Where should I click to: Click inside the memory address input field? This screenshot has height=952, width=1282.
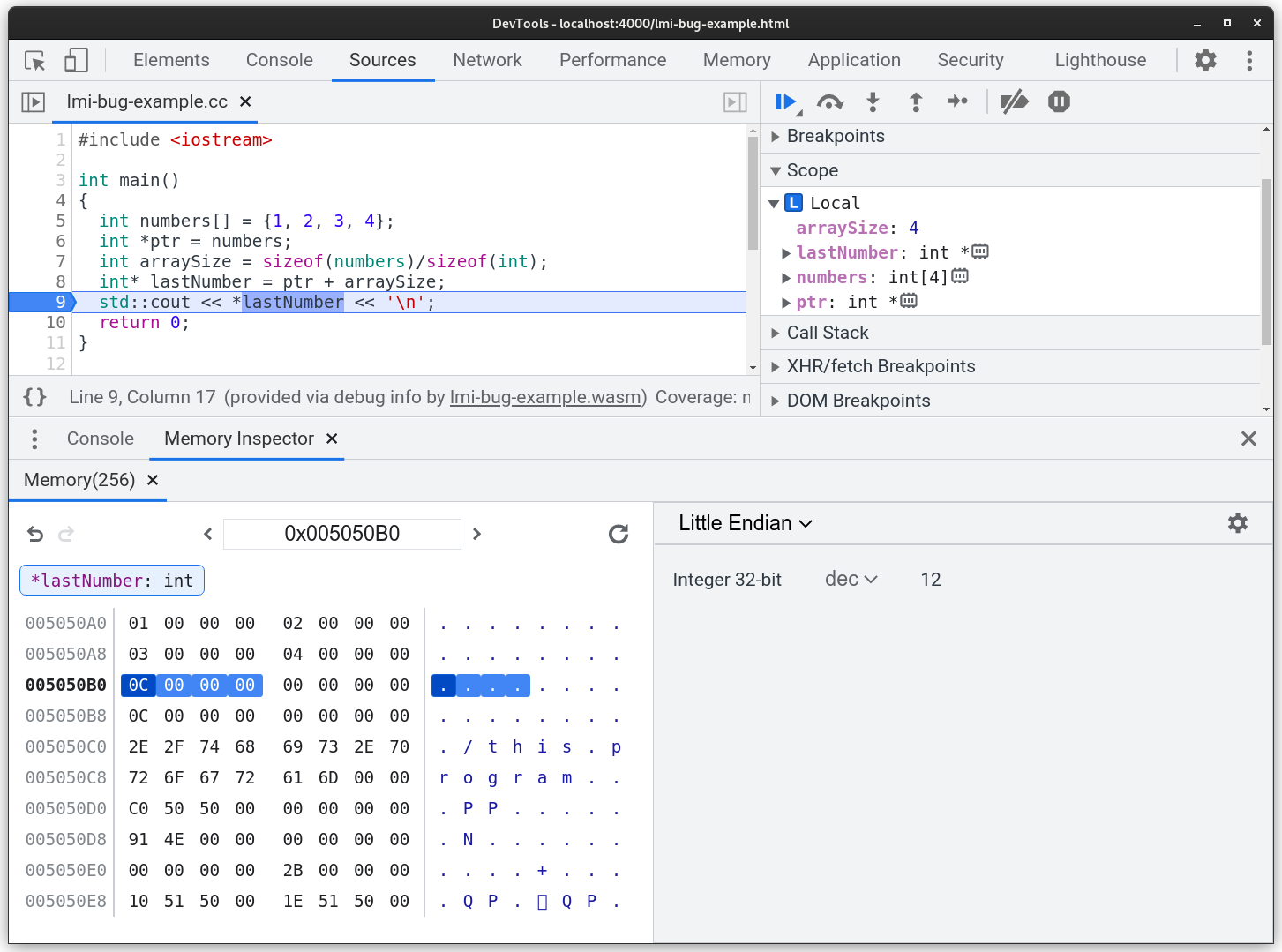(342, 534)
